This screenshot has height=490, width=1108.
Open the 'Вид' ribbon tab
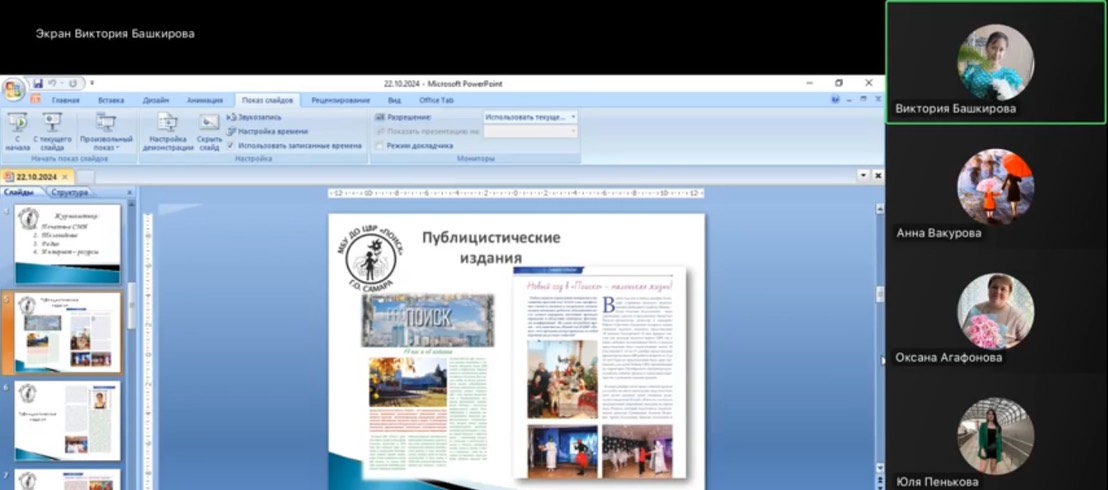(394, 100)
